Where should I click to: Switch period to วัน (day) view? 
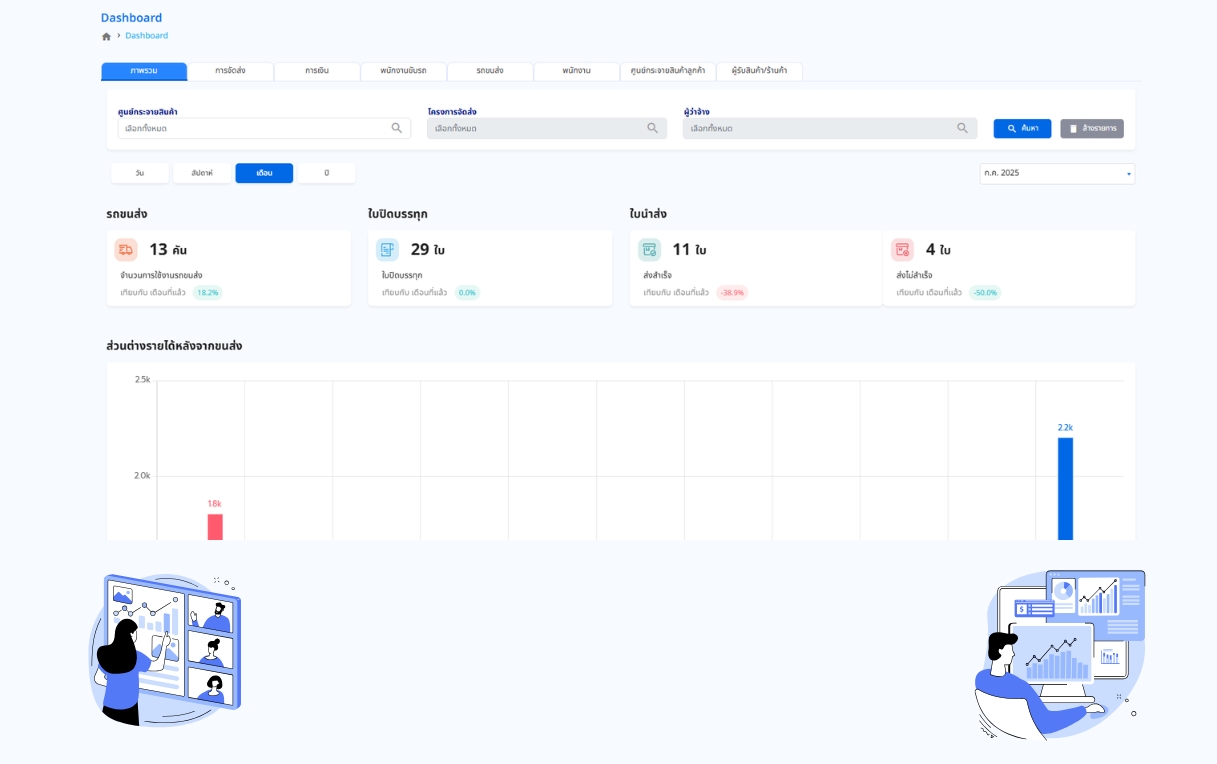coord(140,173)
